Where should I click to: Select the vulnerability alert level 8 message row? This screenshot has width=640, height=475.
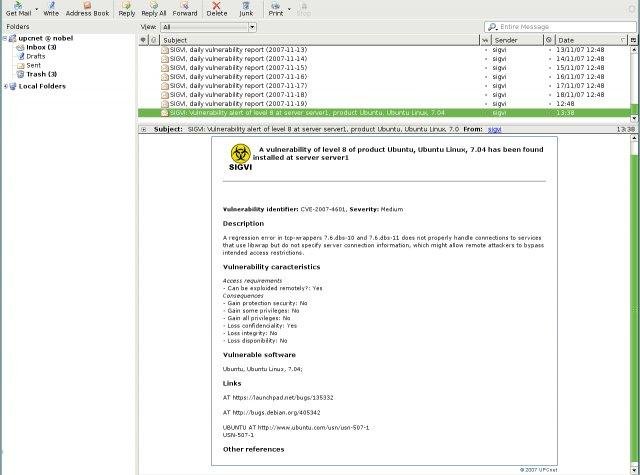pyautogui.click(x=384, y=113)
